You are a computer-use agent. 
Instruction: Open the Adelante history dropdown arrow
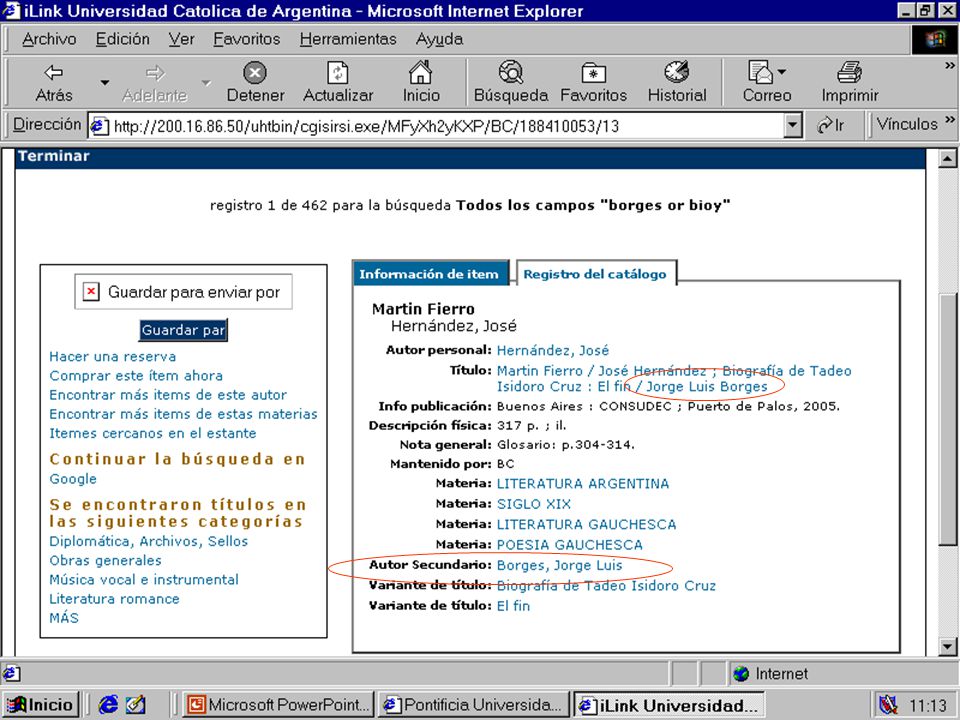tap(206, 83)
